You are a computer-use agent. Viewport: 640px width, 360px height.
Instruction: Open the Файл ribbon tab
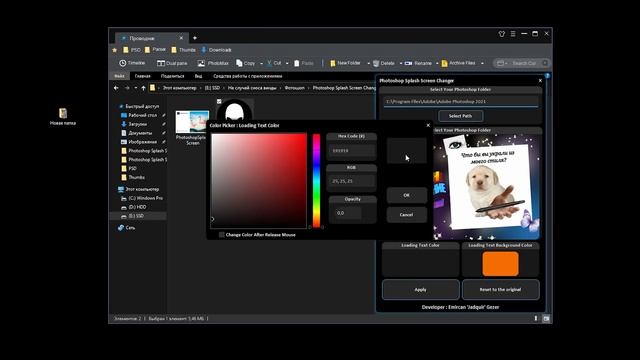point(119,76)
